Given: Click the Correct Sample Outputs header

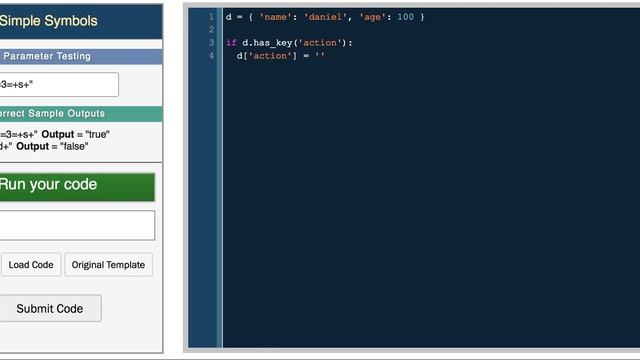Looking at the screenshot, I should [x=81, y=113].
